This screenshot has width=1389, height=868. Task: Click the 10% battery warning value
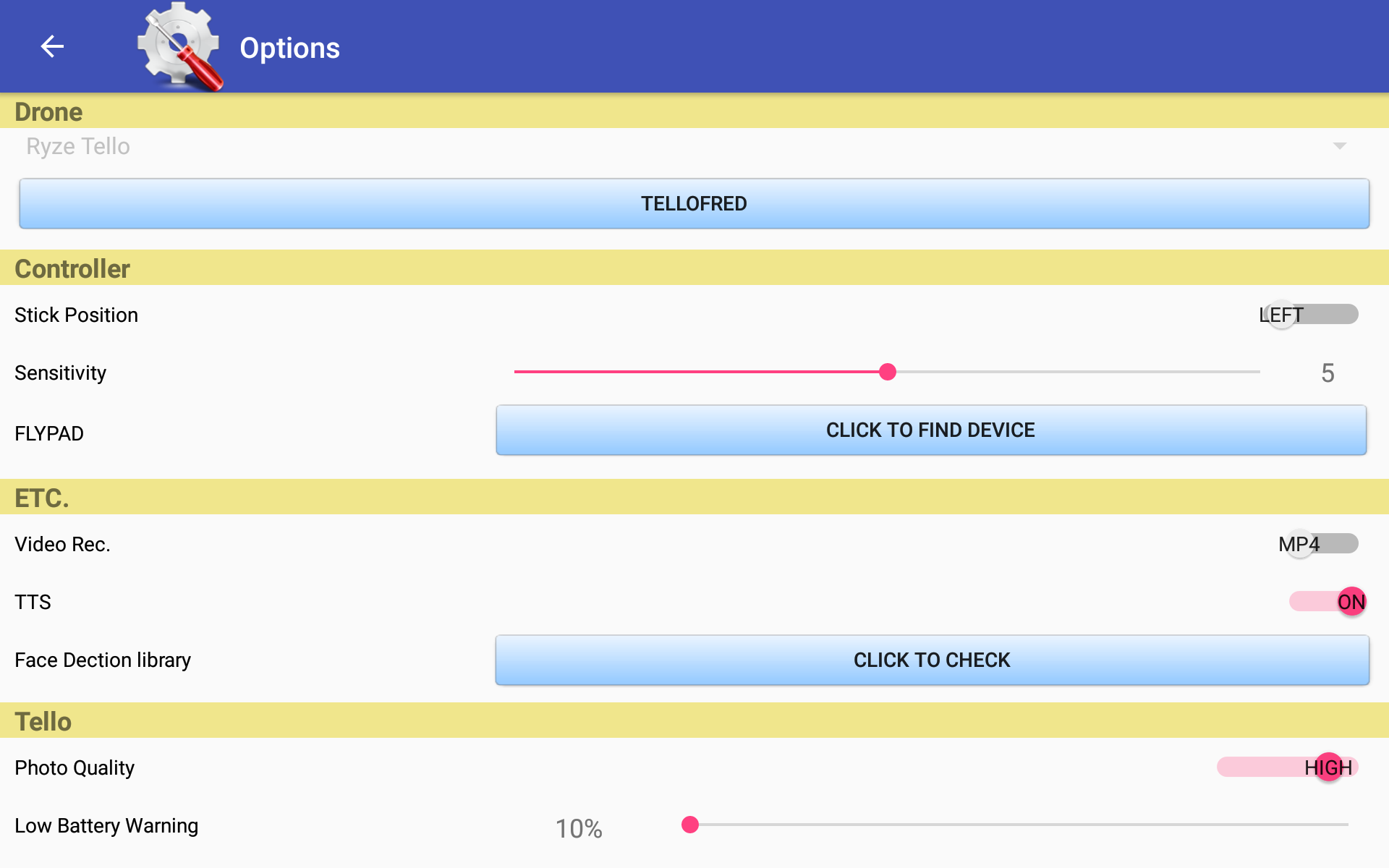coord(579,829)
